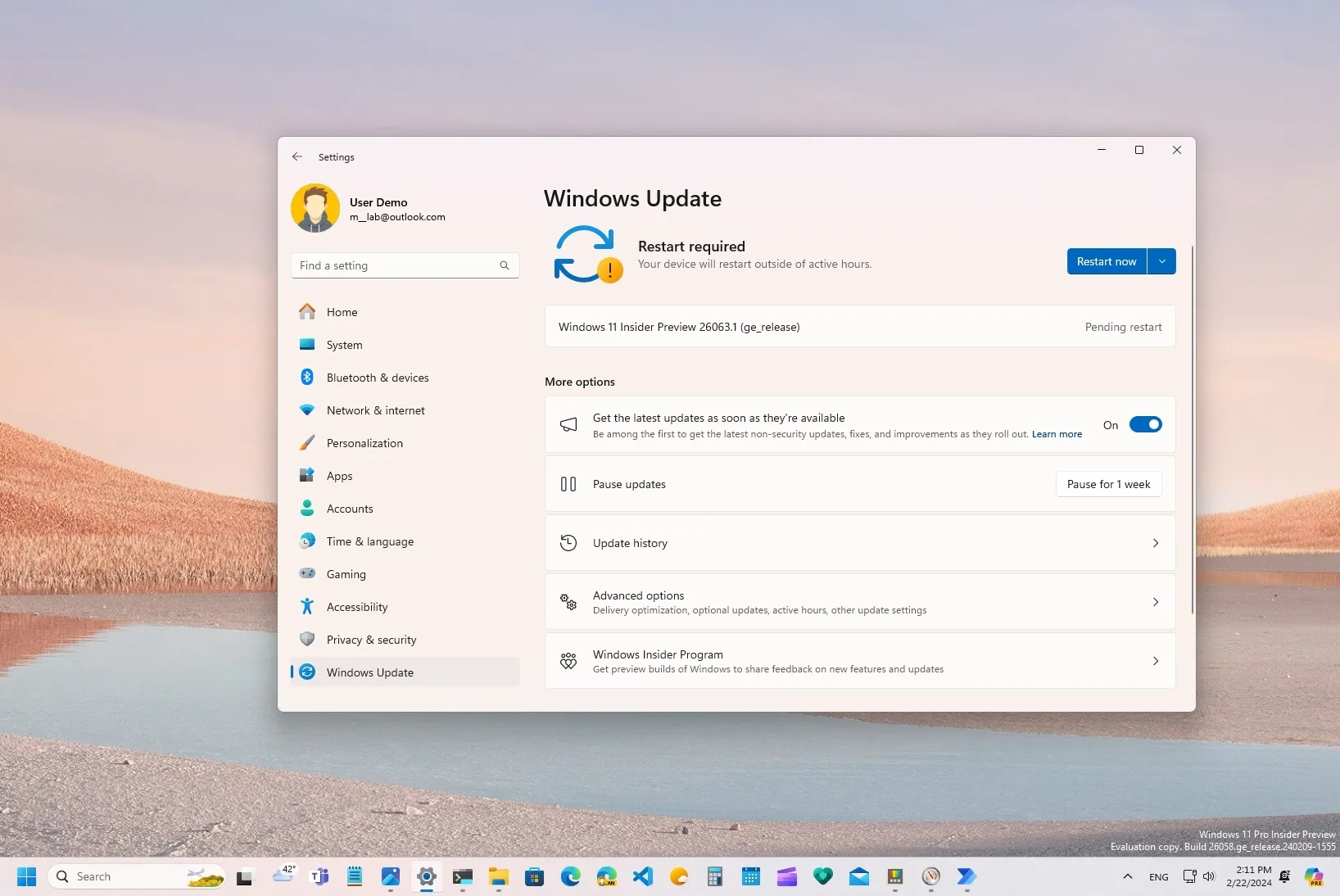This screenshot has height=896, width=1340.
Task: Turn off get latest updates toggle
Action: click(1145, 424)
